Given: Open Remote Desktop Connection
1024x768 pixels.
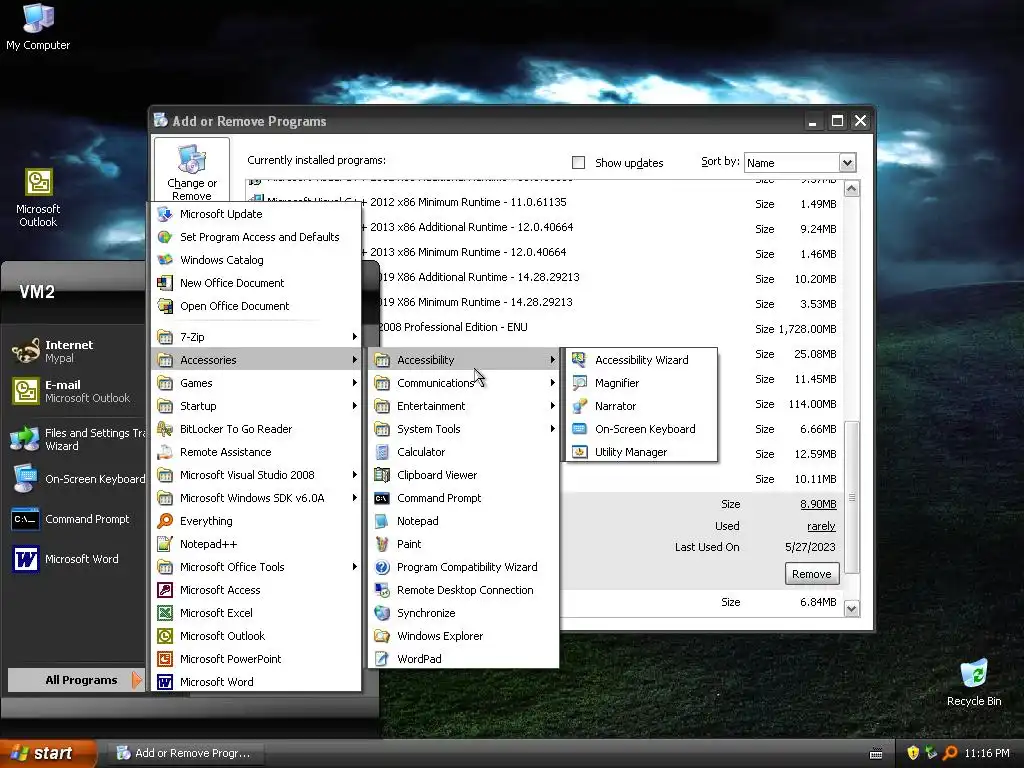Looking at the screenshot, I should click(x=464, y=590).
